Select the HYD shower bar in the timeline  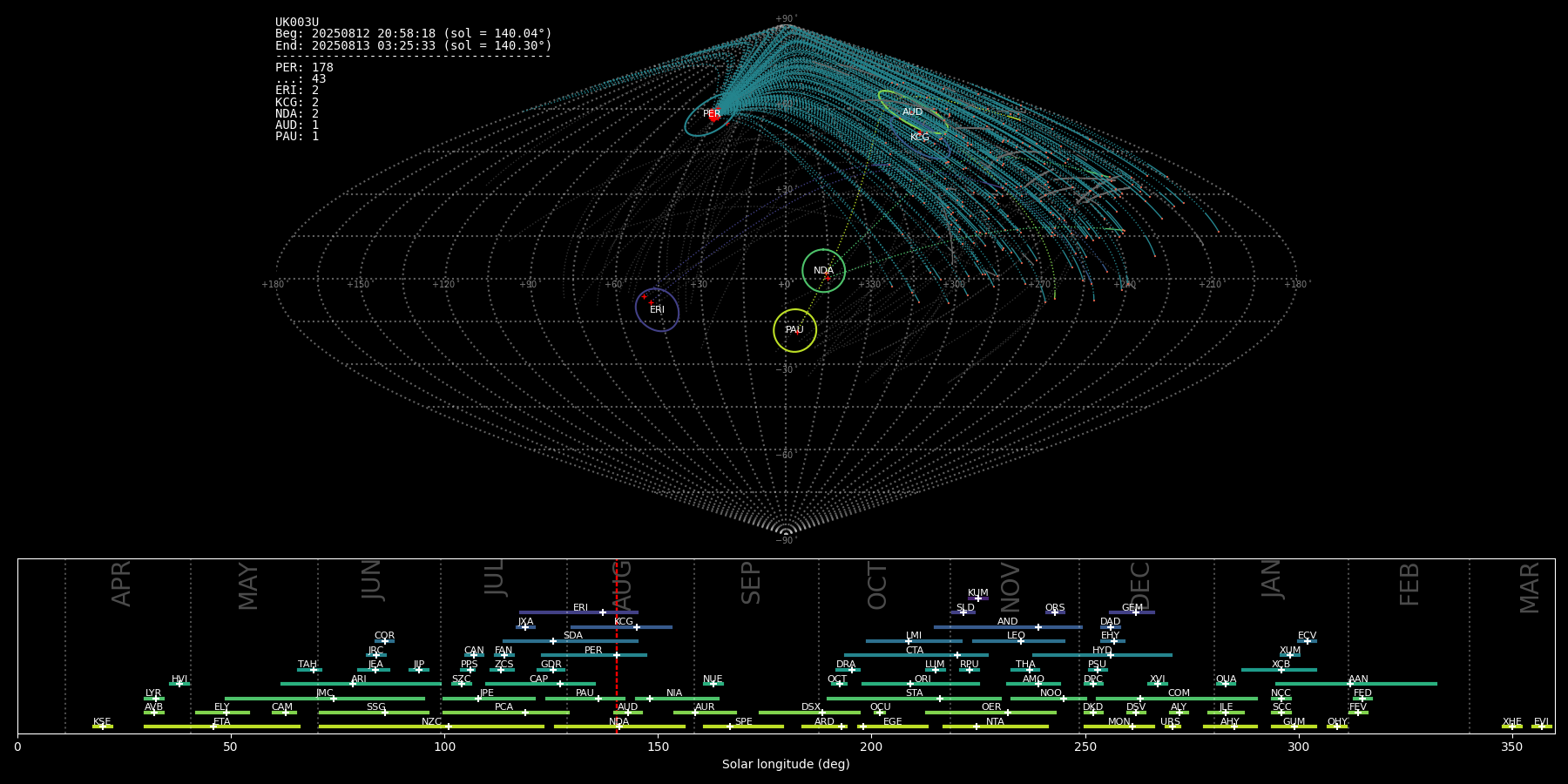click(1102, 655)
